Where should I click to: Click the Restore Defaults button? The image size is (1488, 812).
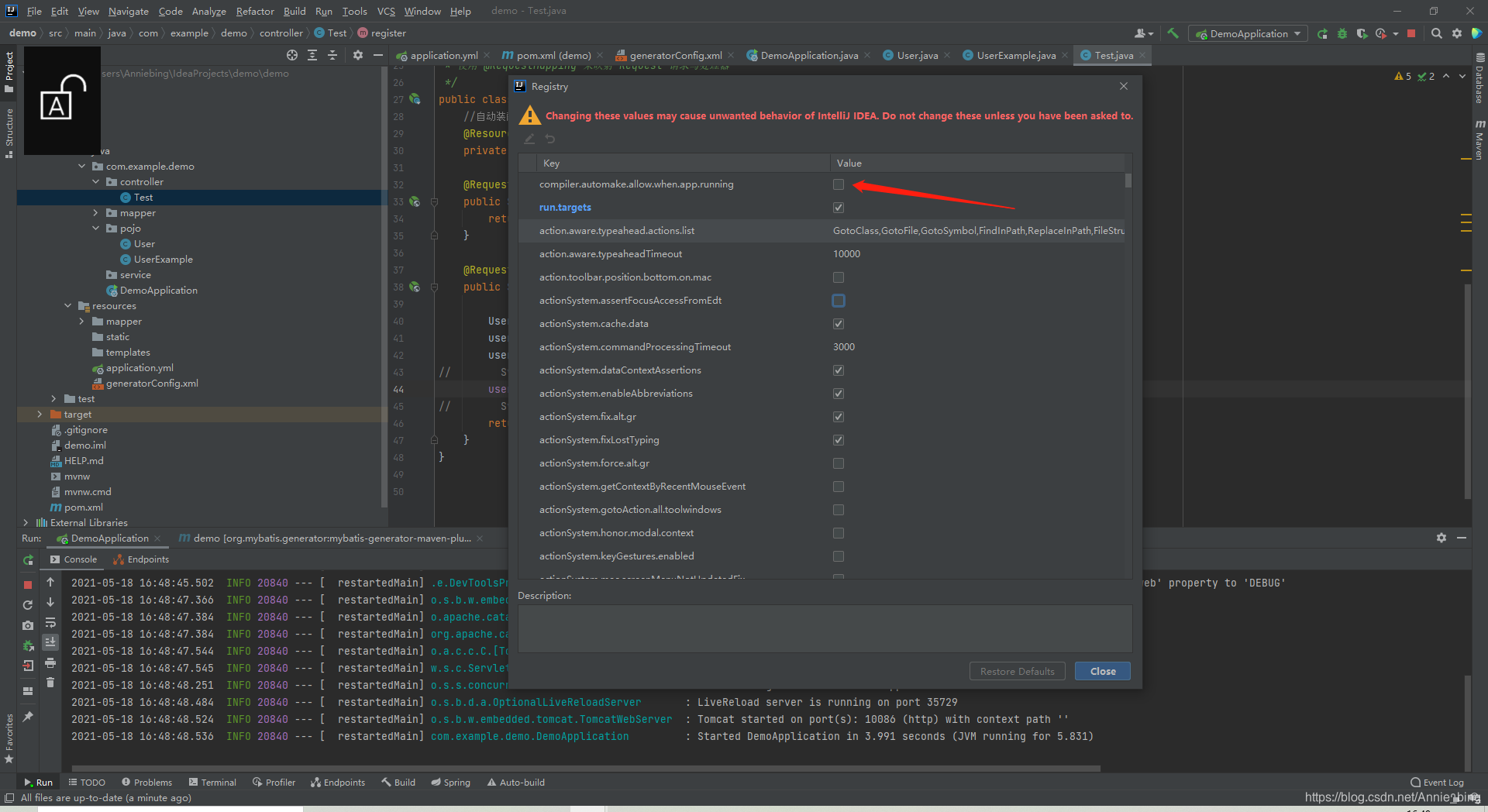click(x=1017, y=671)
